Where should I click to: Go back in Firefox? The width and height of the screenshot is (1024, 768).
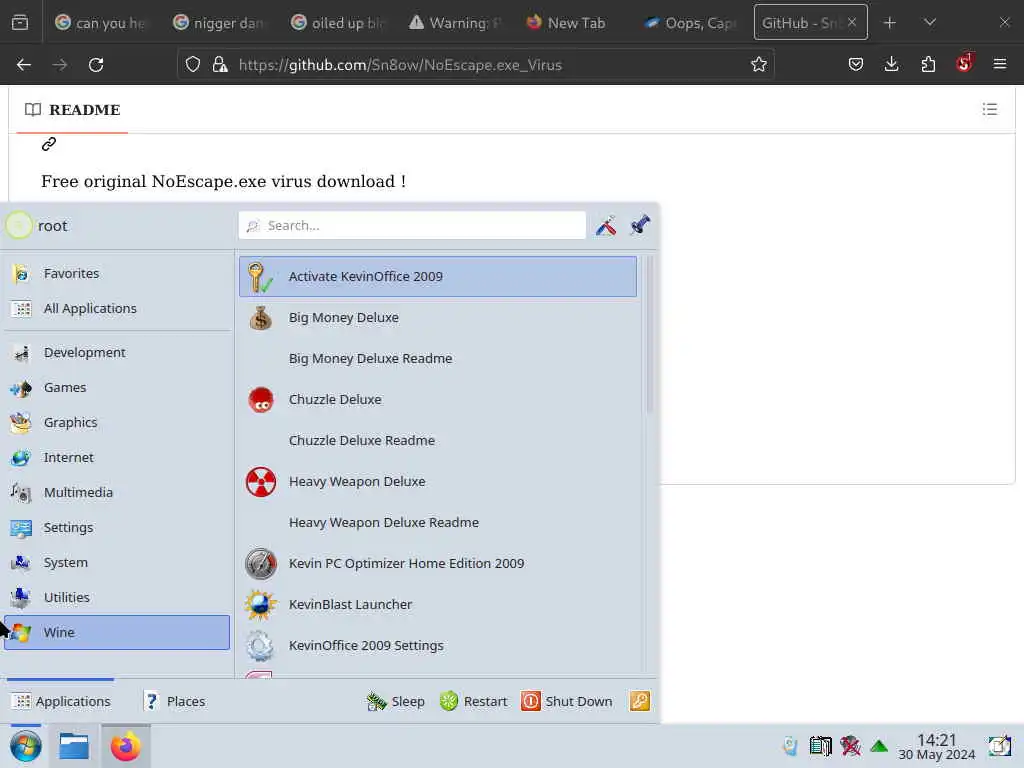pyautogui.click(x=24, y=65)
